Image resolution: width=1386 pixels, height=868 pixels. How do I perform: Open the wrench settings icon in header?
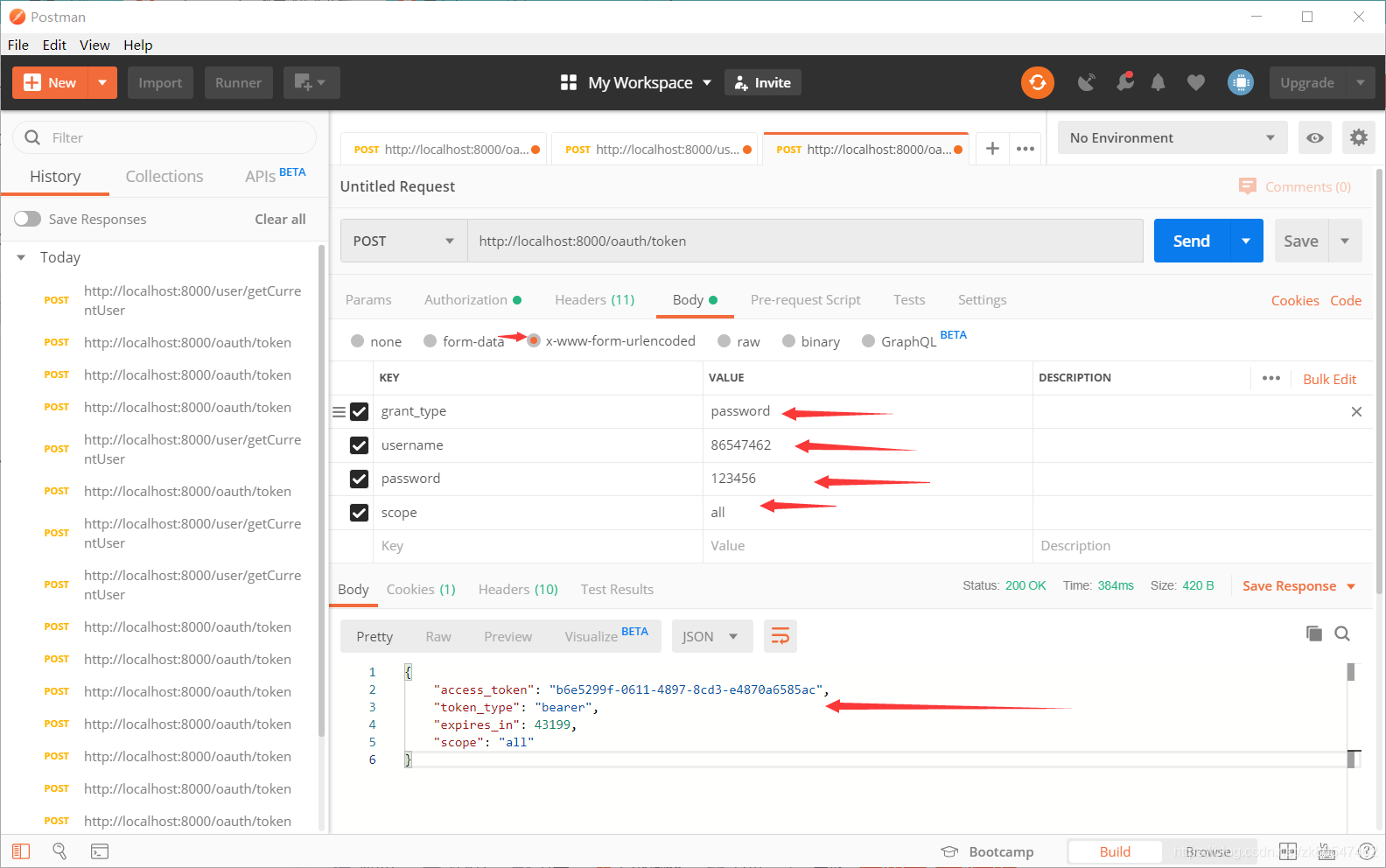pyautogui.click(x=1124, y=82)
